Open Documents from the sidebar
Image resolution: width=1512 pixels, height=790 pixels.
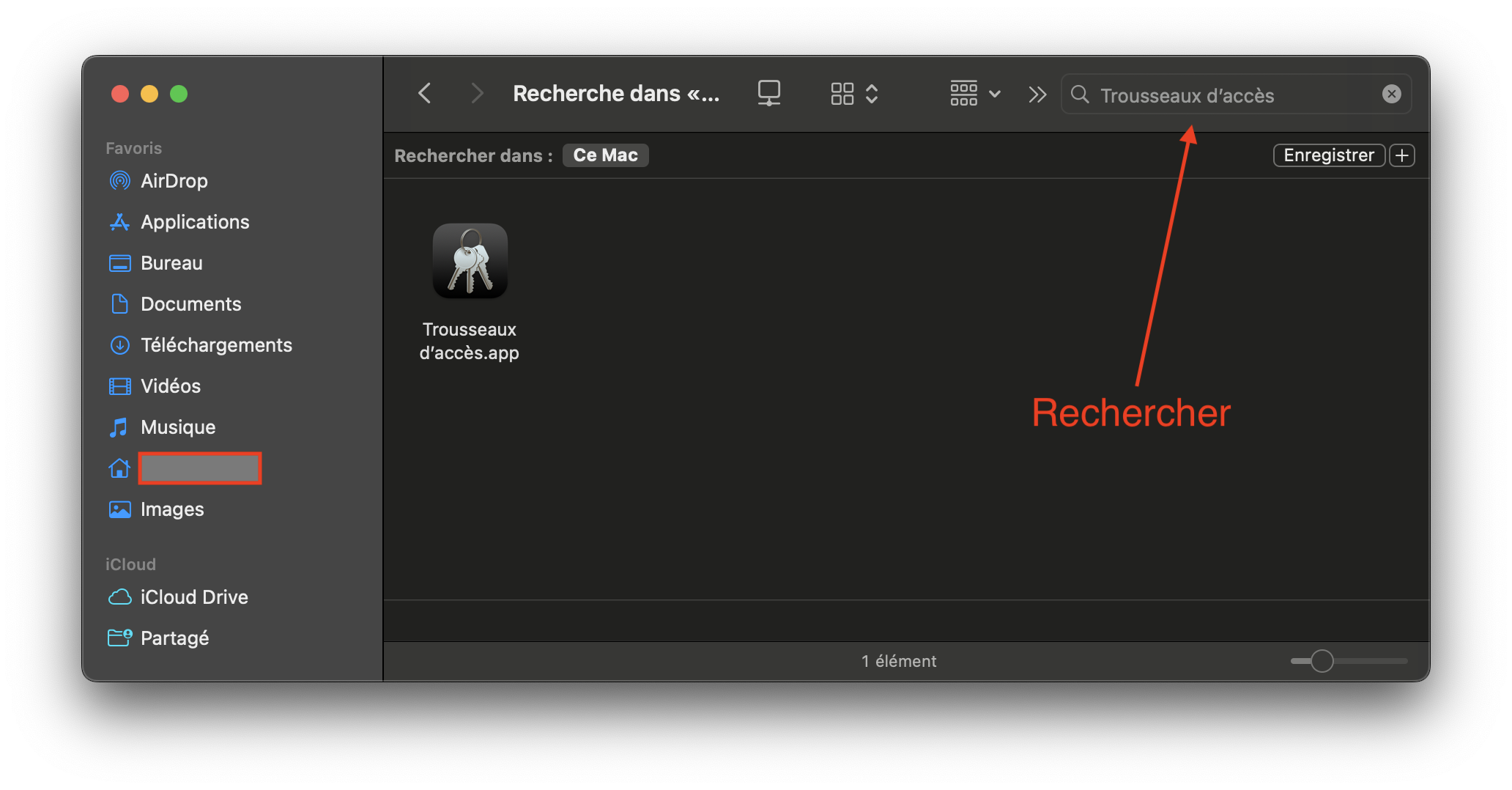pyautogui.click(x=190, y=304)
